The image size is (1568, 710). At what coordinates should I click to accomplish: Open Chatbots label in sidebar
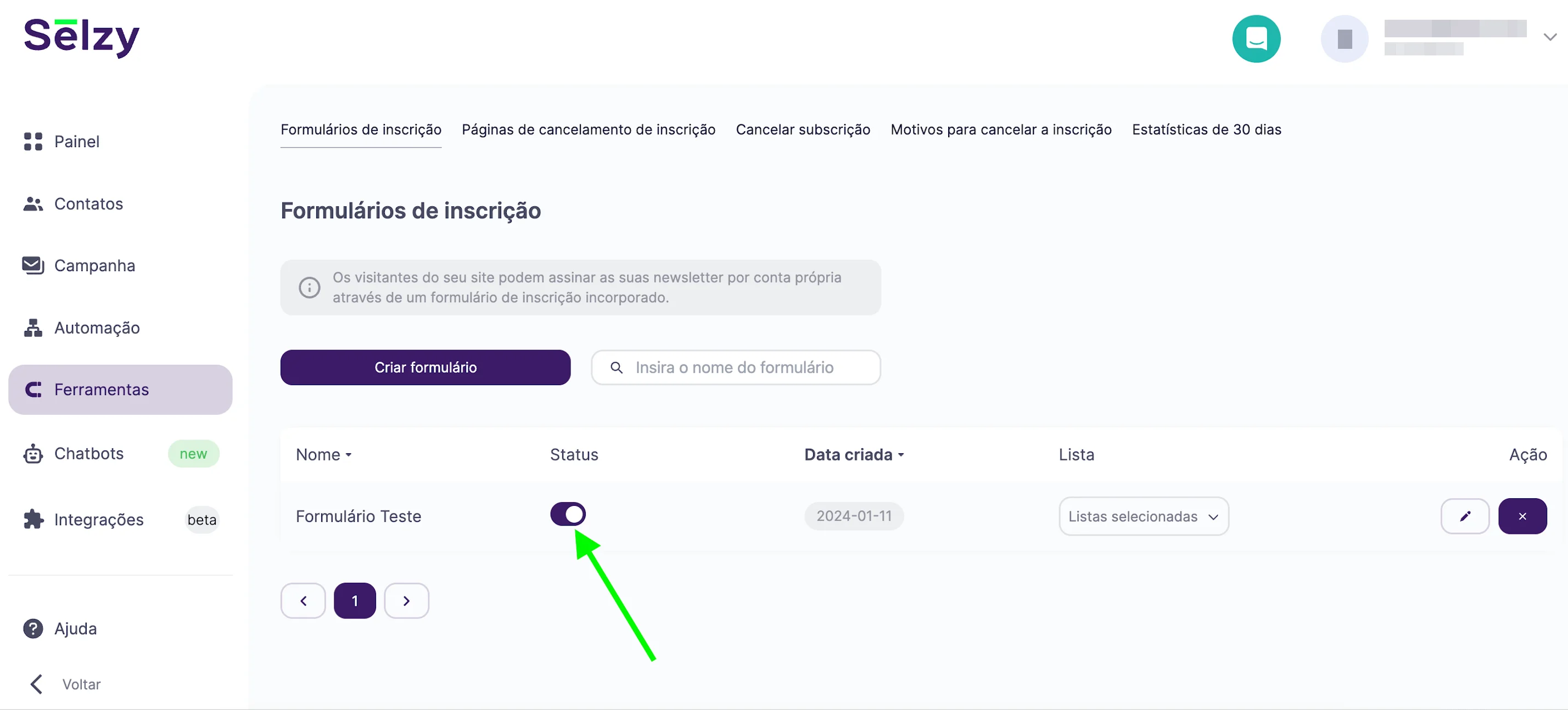coord(89,453)
